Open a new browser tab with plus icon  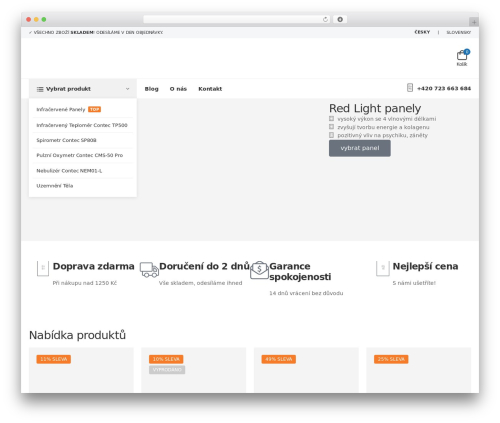pyautogui.click(x=474, y=22)
